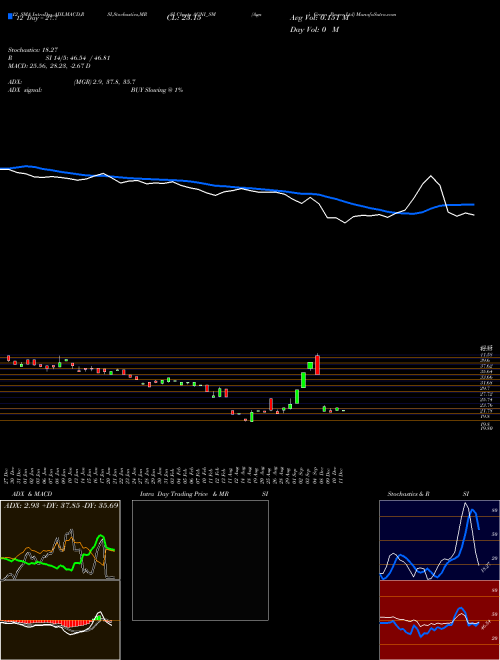Image resolution: width=500 pixels, height=660 pixels.
Task: Click the 18.27 label inside the Stochastics panel
Action: point(485,567)
